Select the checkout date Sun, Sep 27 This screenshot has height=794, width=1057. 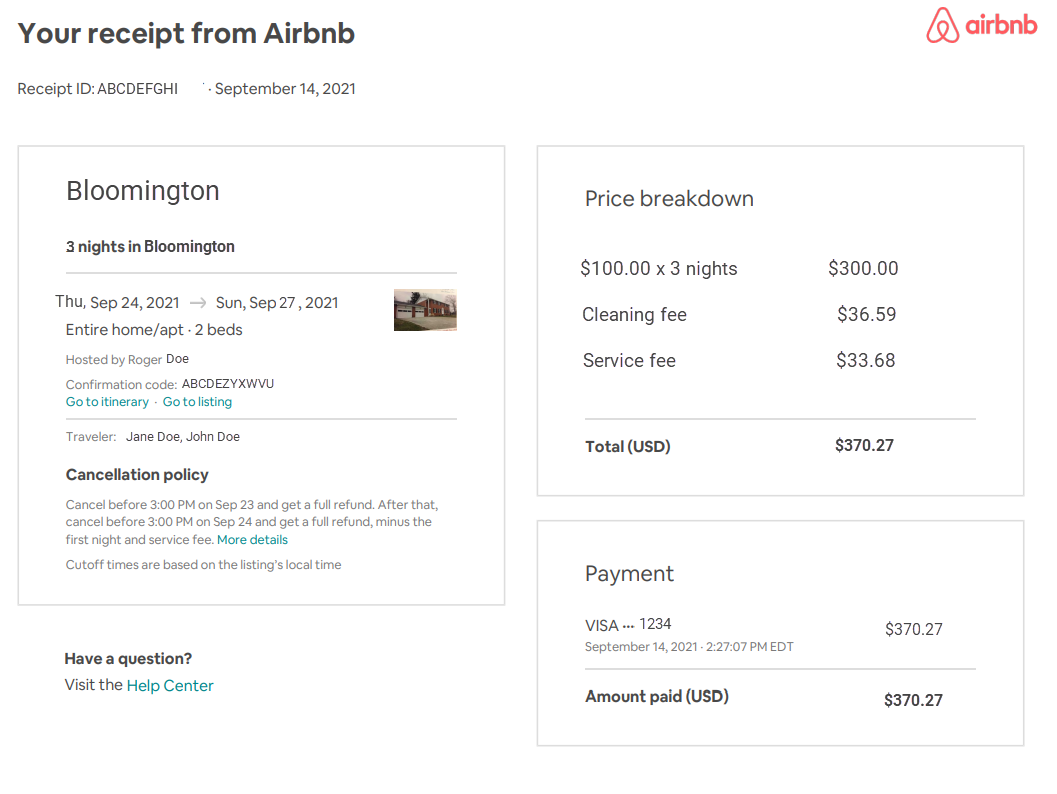click(x=277, y=303)
